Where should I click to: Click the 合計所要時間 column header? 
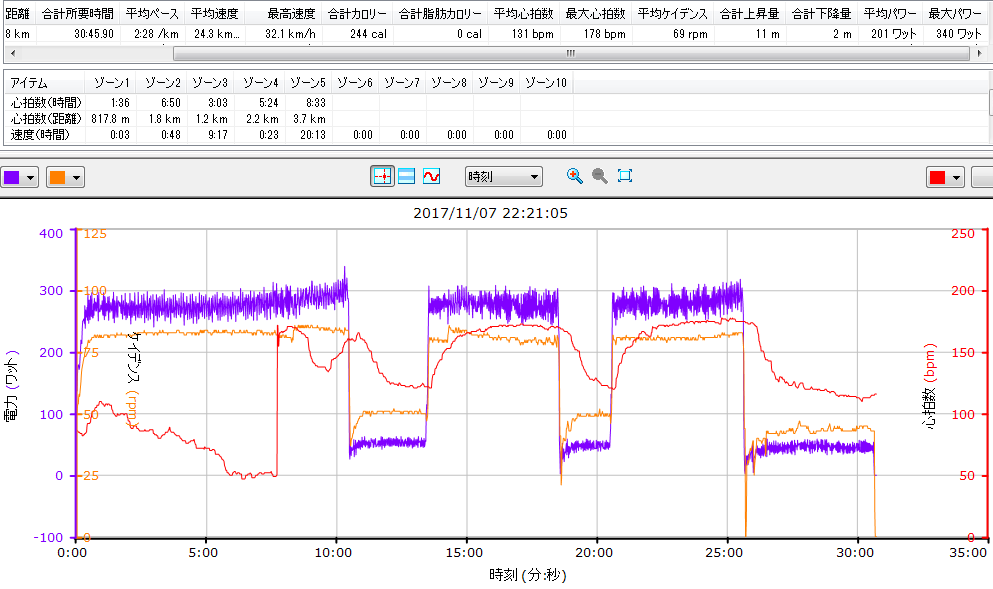[x=78, y=13]
